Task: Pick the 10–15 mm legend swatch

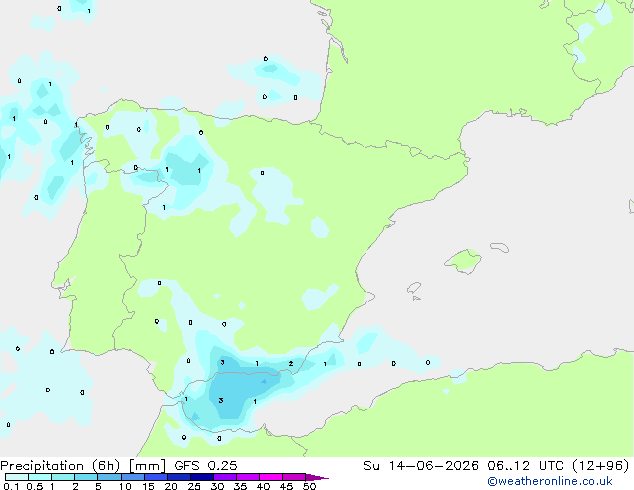Action: pyautogui.click(x=132, y=477)
